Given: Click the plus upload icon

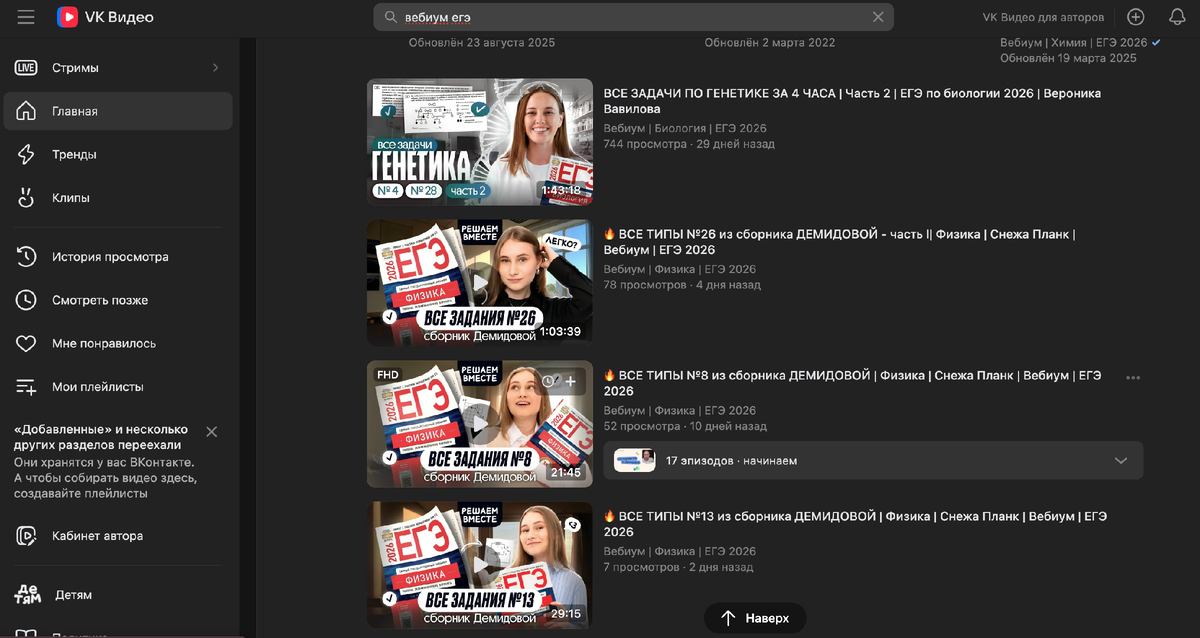Looking at the screenshot, I should pyautogui.click(x=1136, y=17).
